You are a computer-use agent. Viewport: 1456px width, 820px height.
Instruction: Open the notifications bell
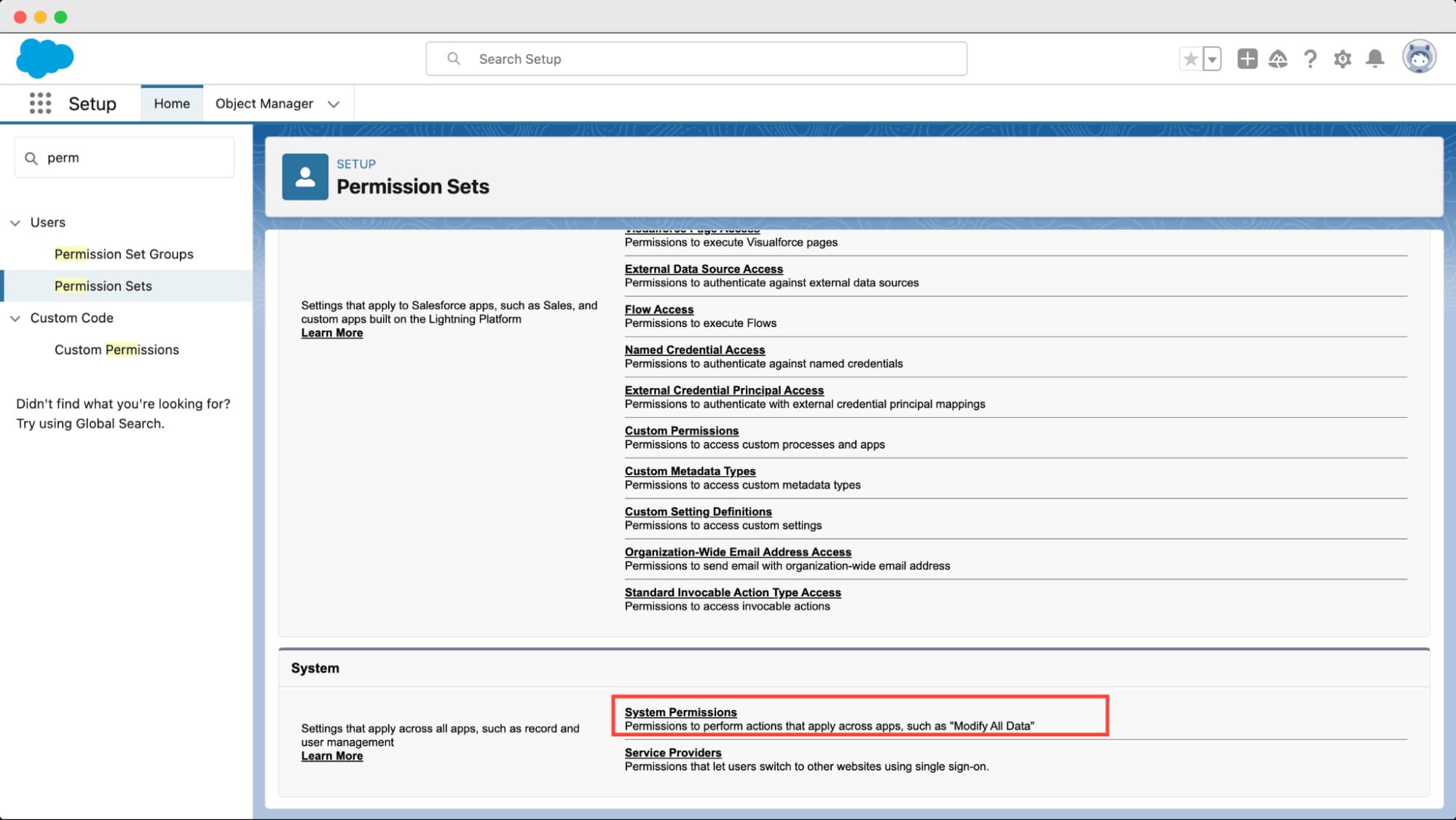pyautogui.click(x=1374, y=59)
